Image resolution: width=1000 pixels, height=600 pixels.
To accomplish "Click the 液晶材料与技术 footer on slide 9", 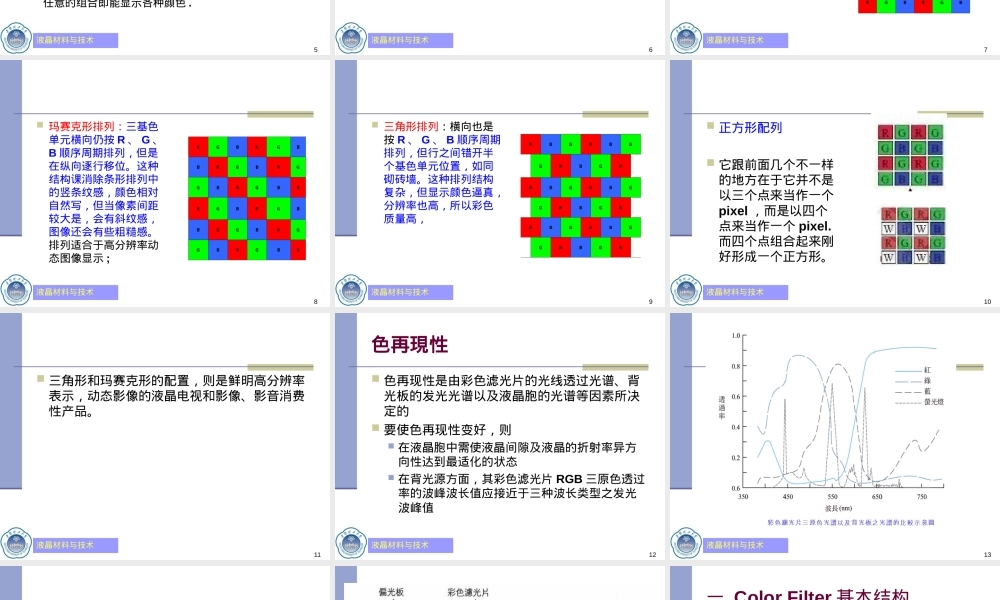I will tap(410, 292).
